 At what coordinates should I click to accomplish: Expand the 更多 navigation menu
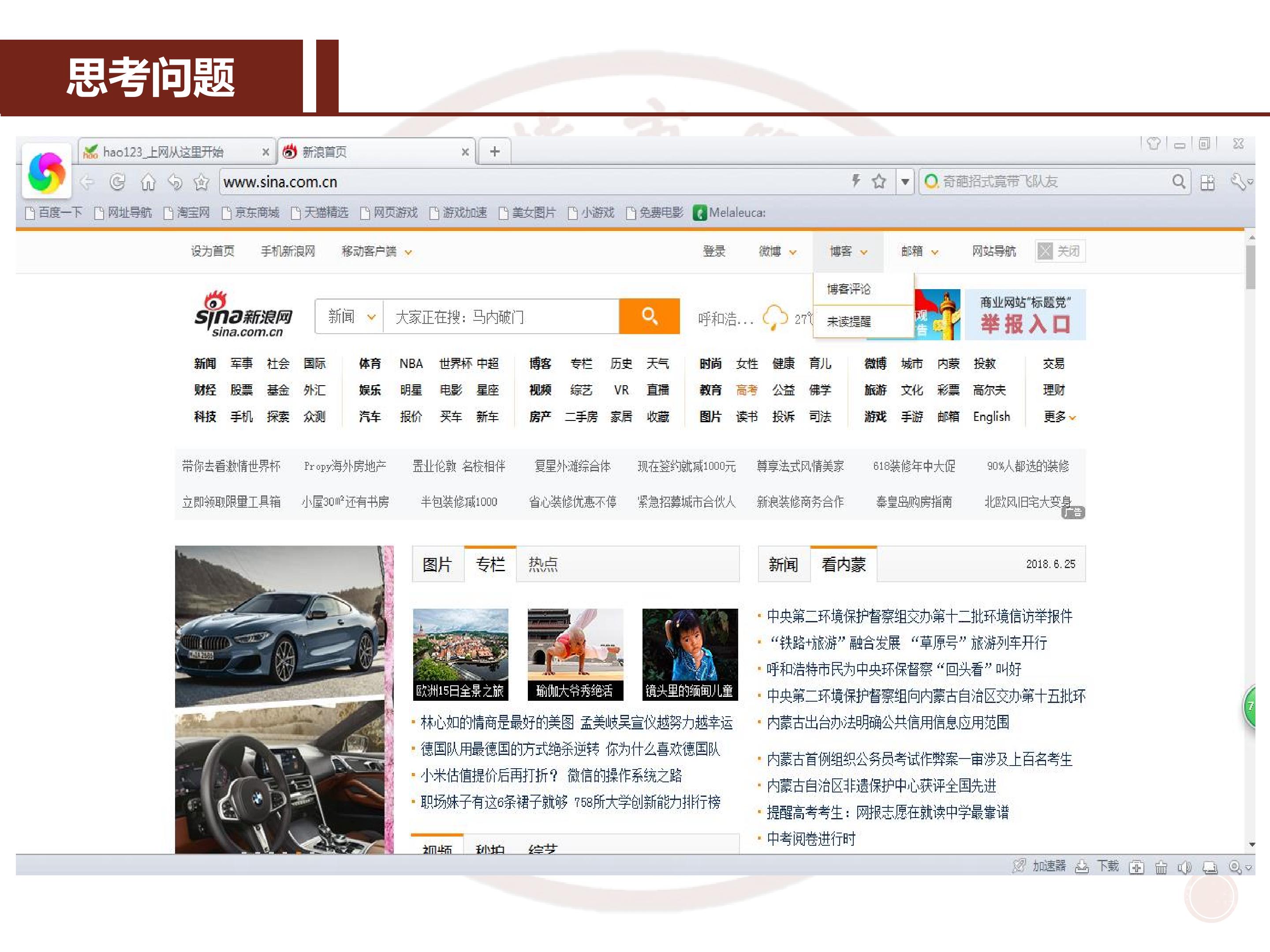(x=1059, y=416)
